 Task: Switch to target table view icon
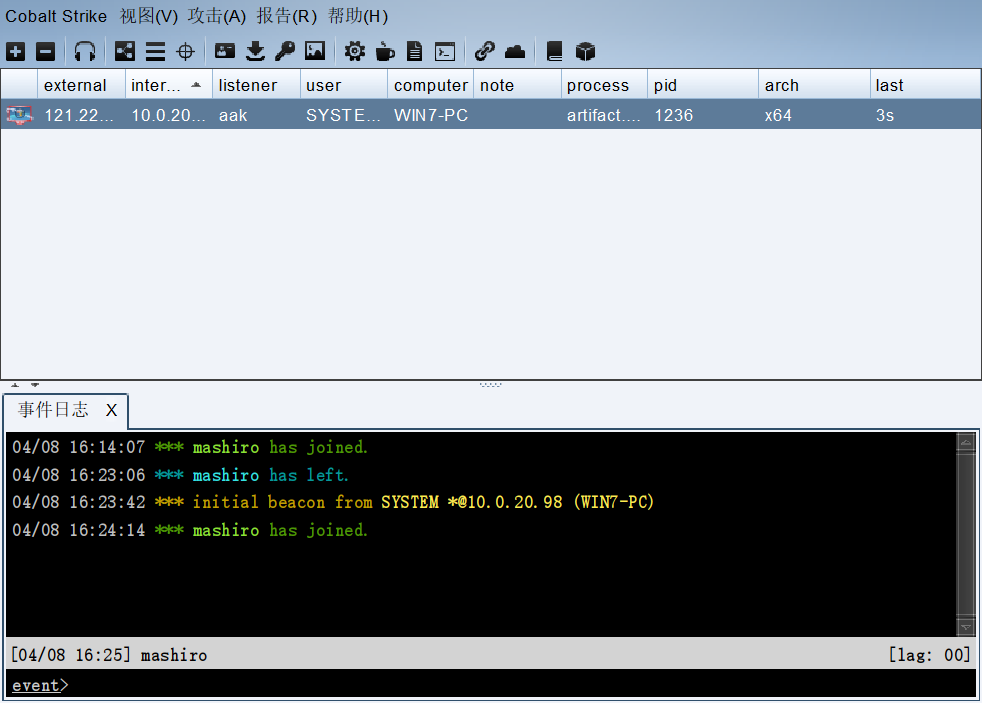coord(185,51)
